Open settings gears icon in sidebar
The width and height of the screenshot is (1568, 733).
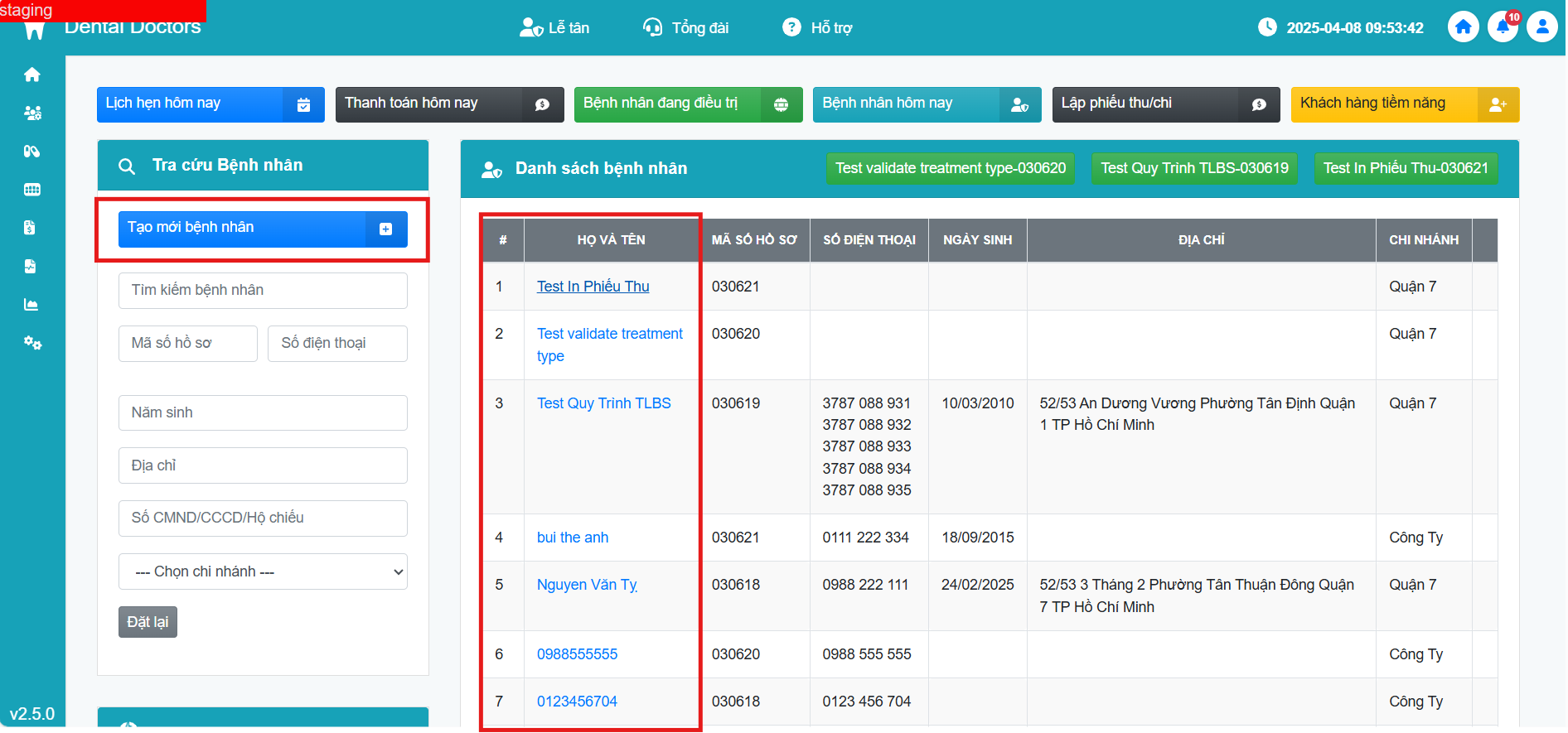tap(32, 343)
